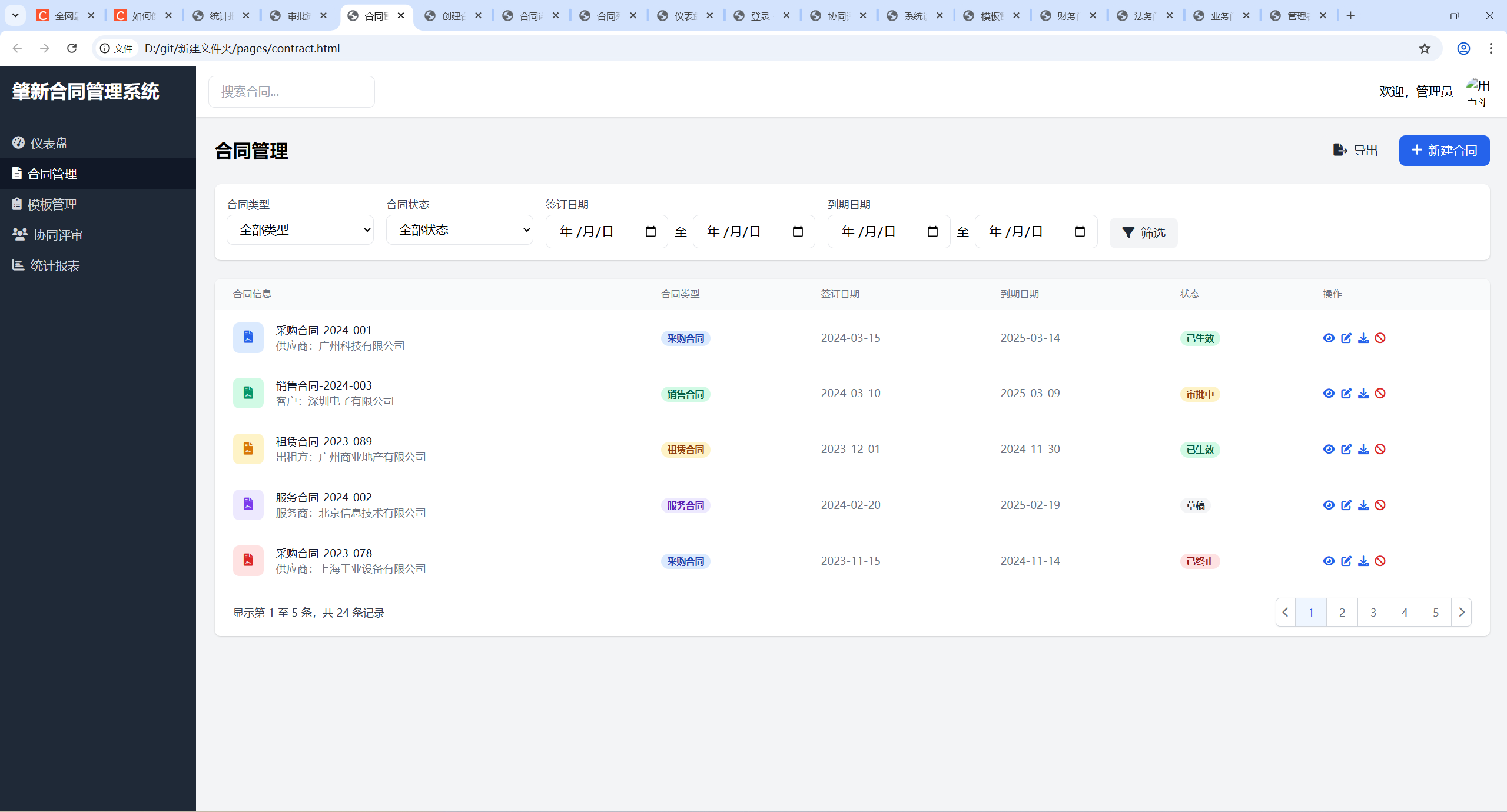
Task: Click the 新建合同 button
Action: click(x=1444, y=151)
